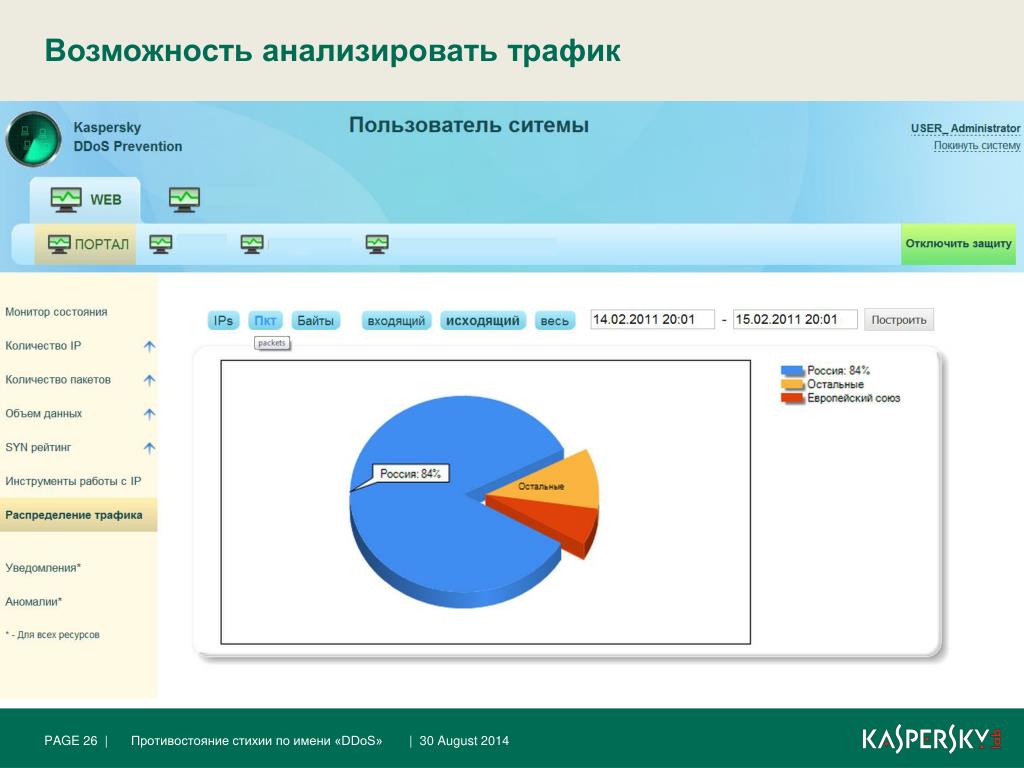Open Уведомления* menu item

pyautogui.click(x=43, y=568)
